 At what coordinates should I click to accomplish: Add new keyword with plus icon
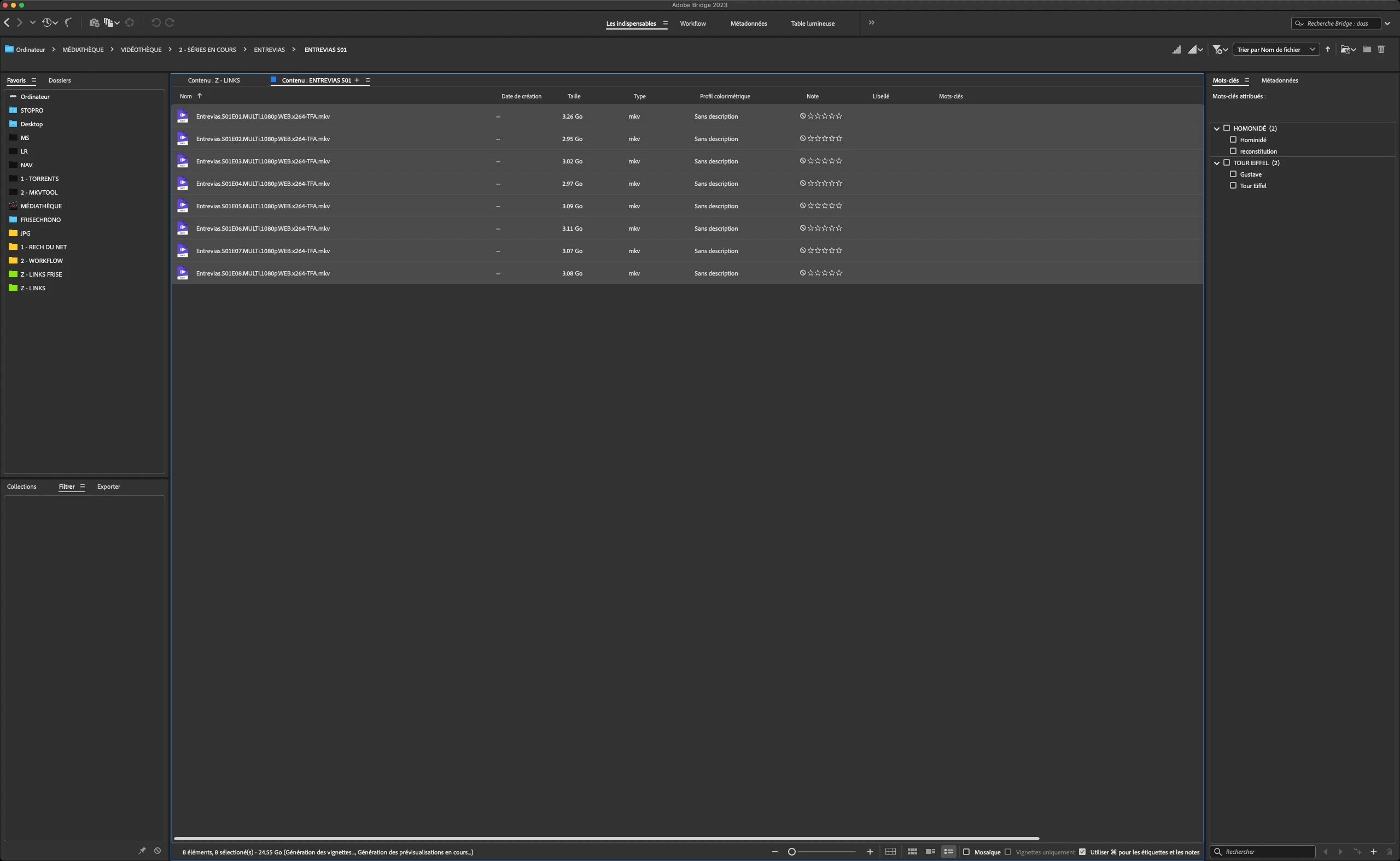click(1373, 852)
